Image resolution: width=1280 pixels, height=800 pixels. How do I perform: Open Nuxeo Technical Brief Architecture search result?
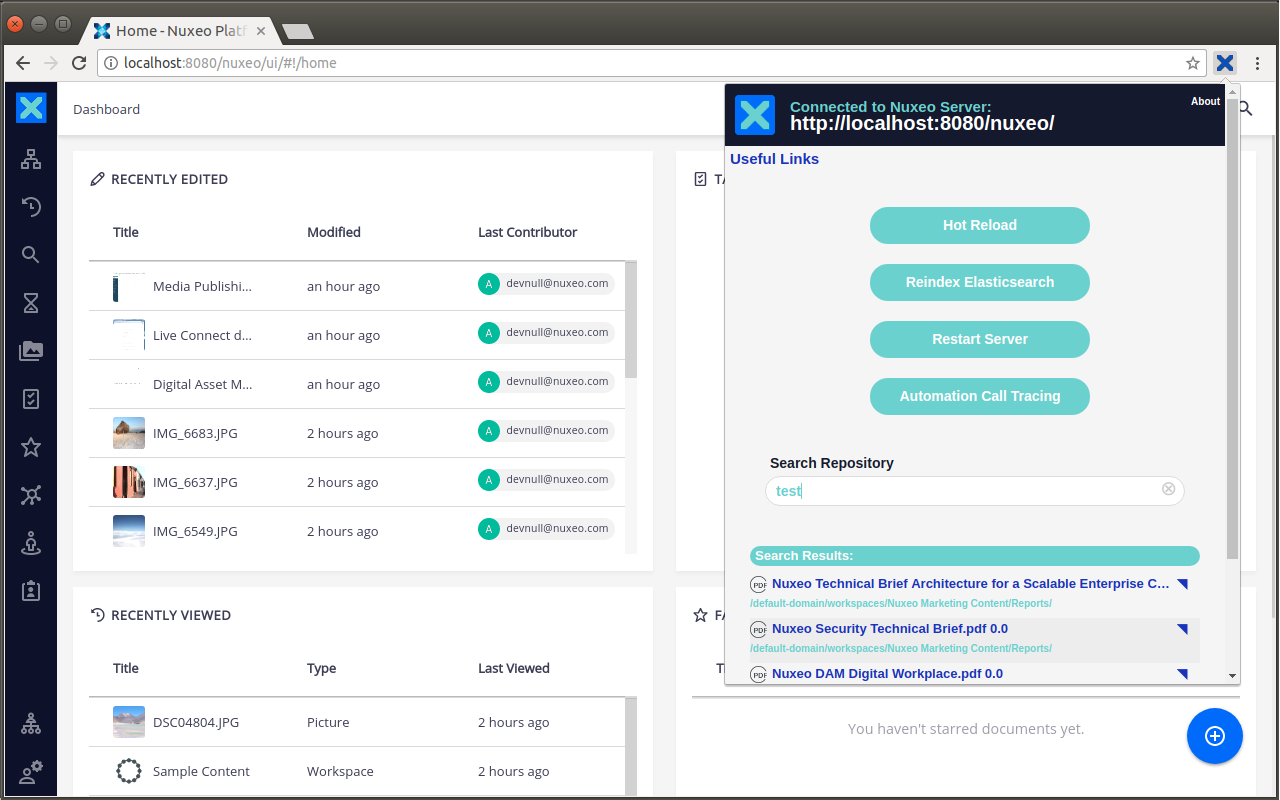(970, 584)
